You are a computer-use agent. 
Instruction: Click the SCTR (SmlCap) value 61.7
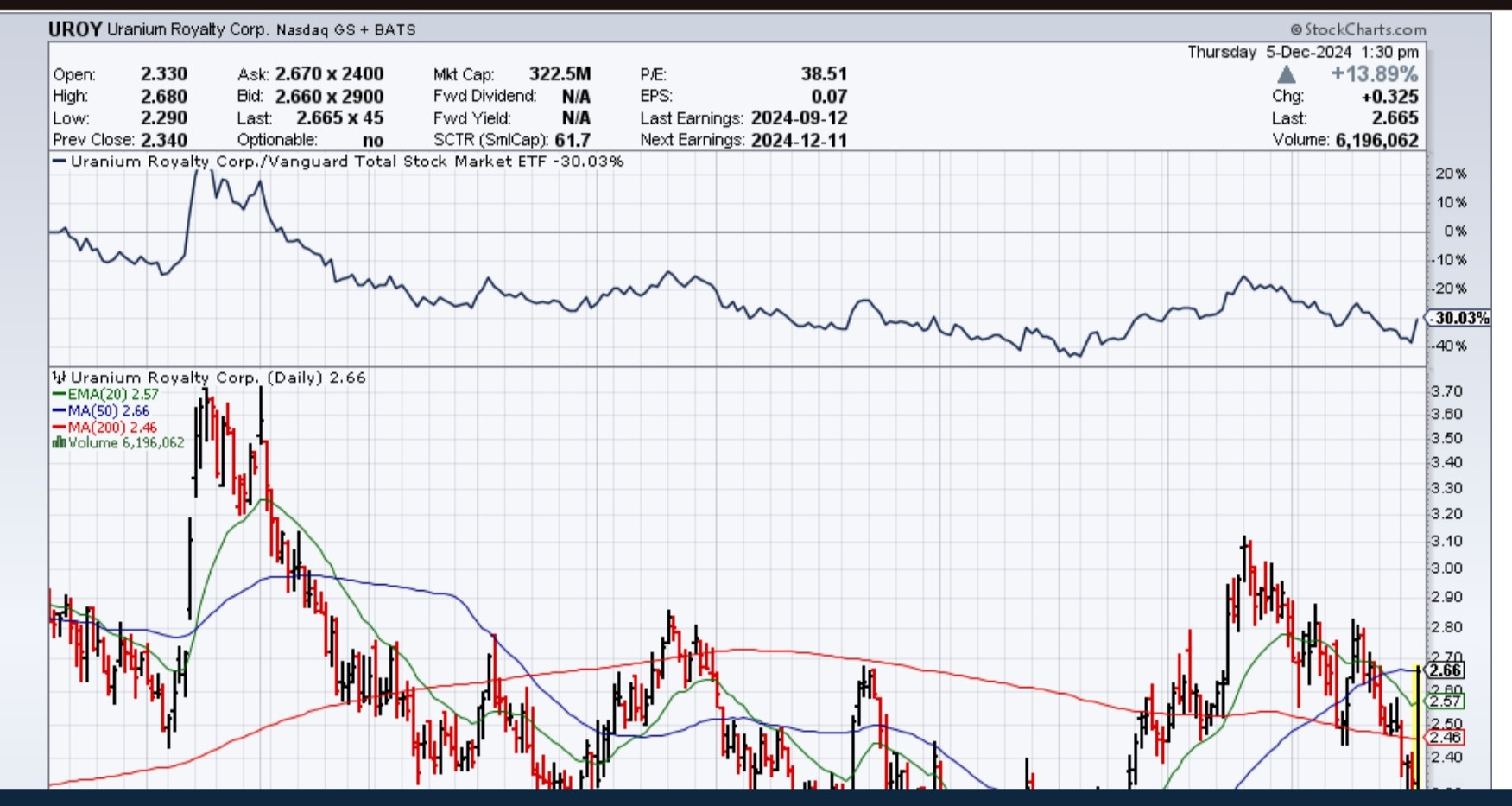pos(573,140)
